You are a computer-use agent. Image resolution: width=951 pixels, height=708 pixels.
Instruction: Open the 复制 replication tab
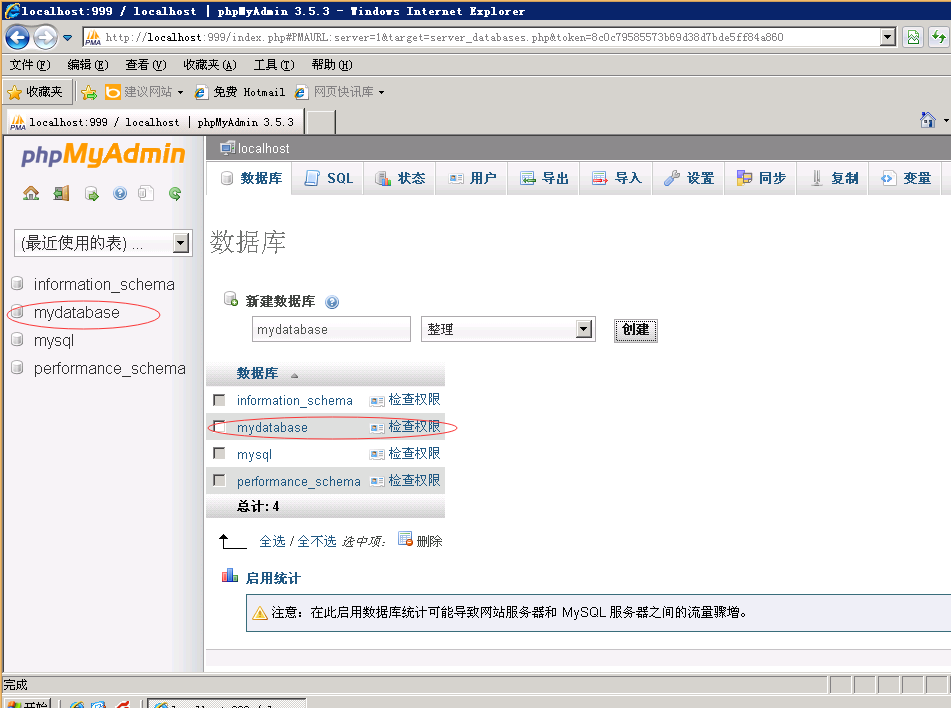point(833,178)
